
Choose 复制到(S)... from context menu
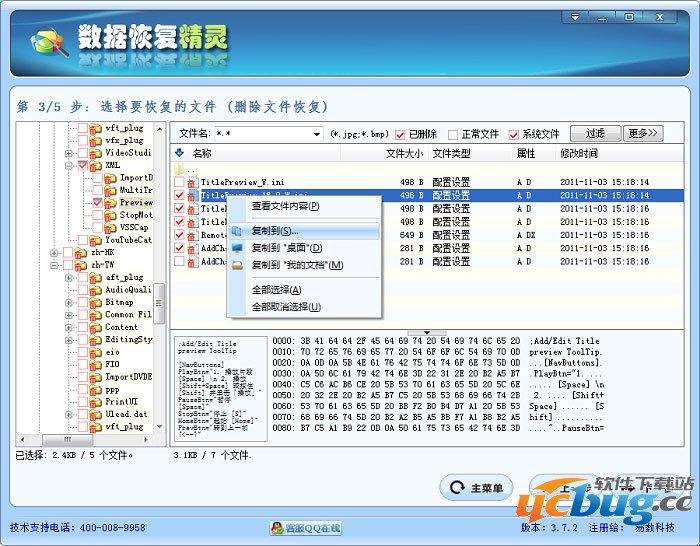(x=304, y=231)
